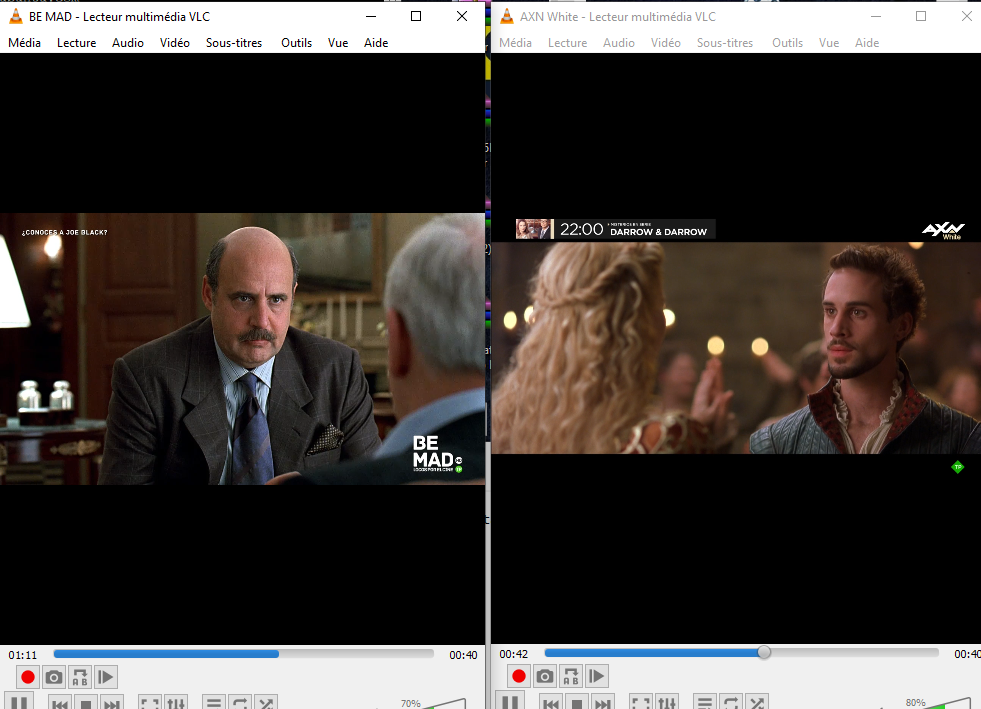Take a snapshot in the BE MAD window
This screenshot has width=981, height=709.
pyautogui.click(x=54, y=677)
